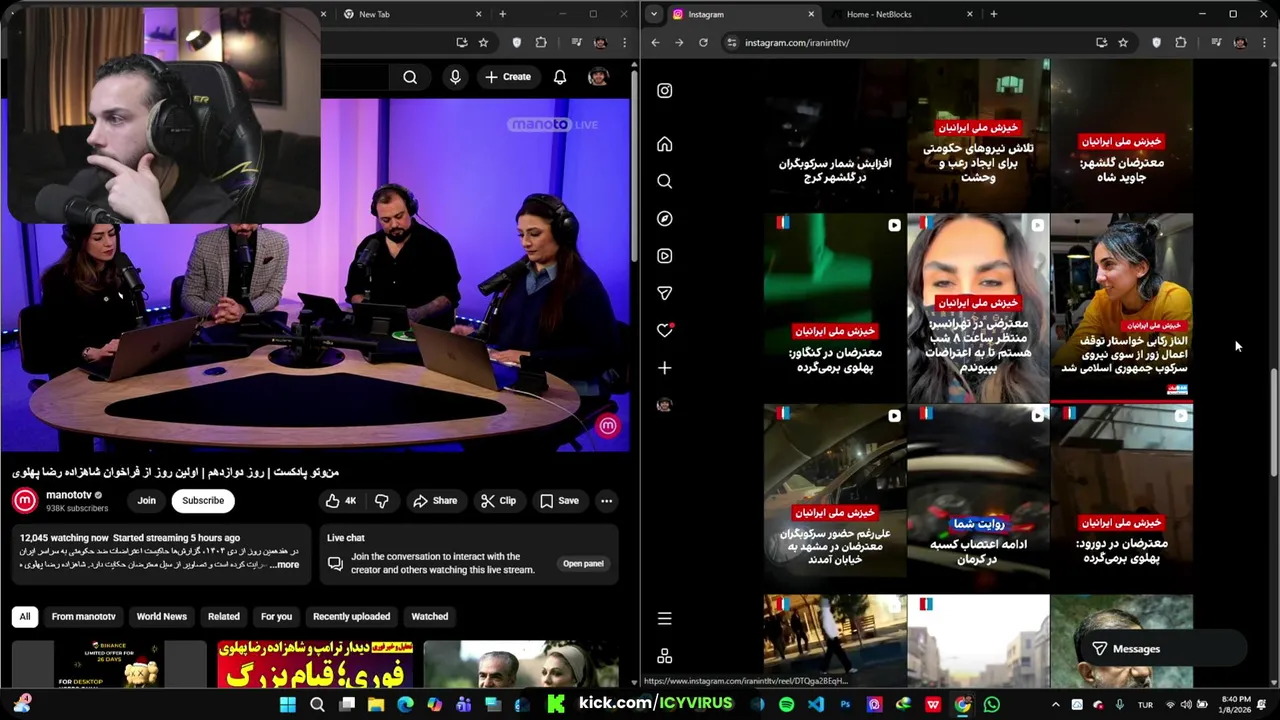Screen dimensions: 1280x720
Task: Open Chrome menu in YouTube window
Action: pos(623,43)
